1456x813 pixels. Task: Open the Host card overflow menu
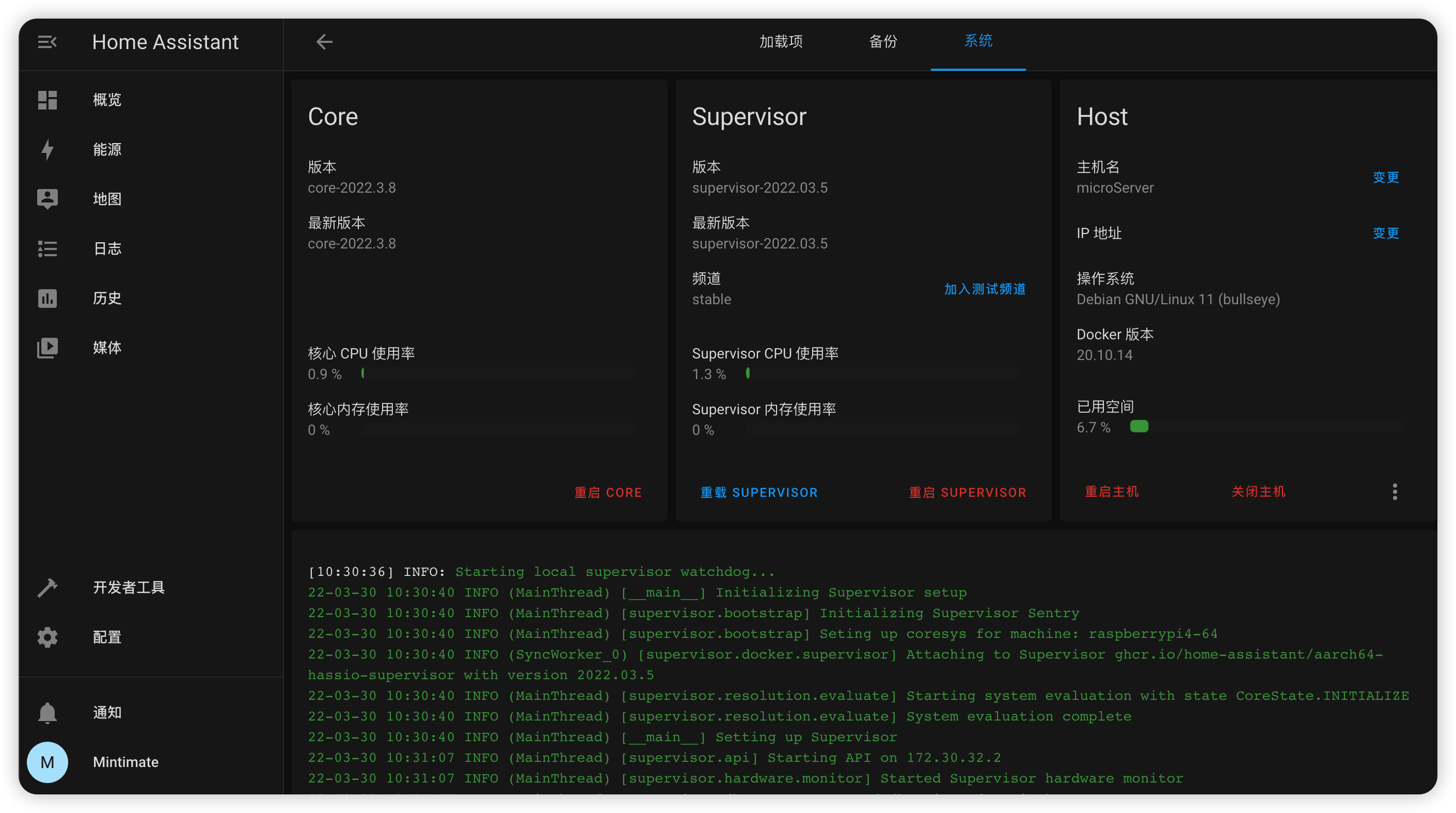pyautogui.click(x=1395, y=492)
